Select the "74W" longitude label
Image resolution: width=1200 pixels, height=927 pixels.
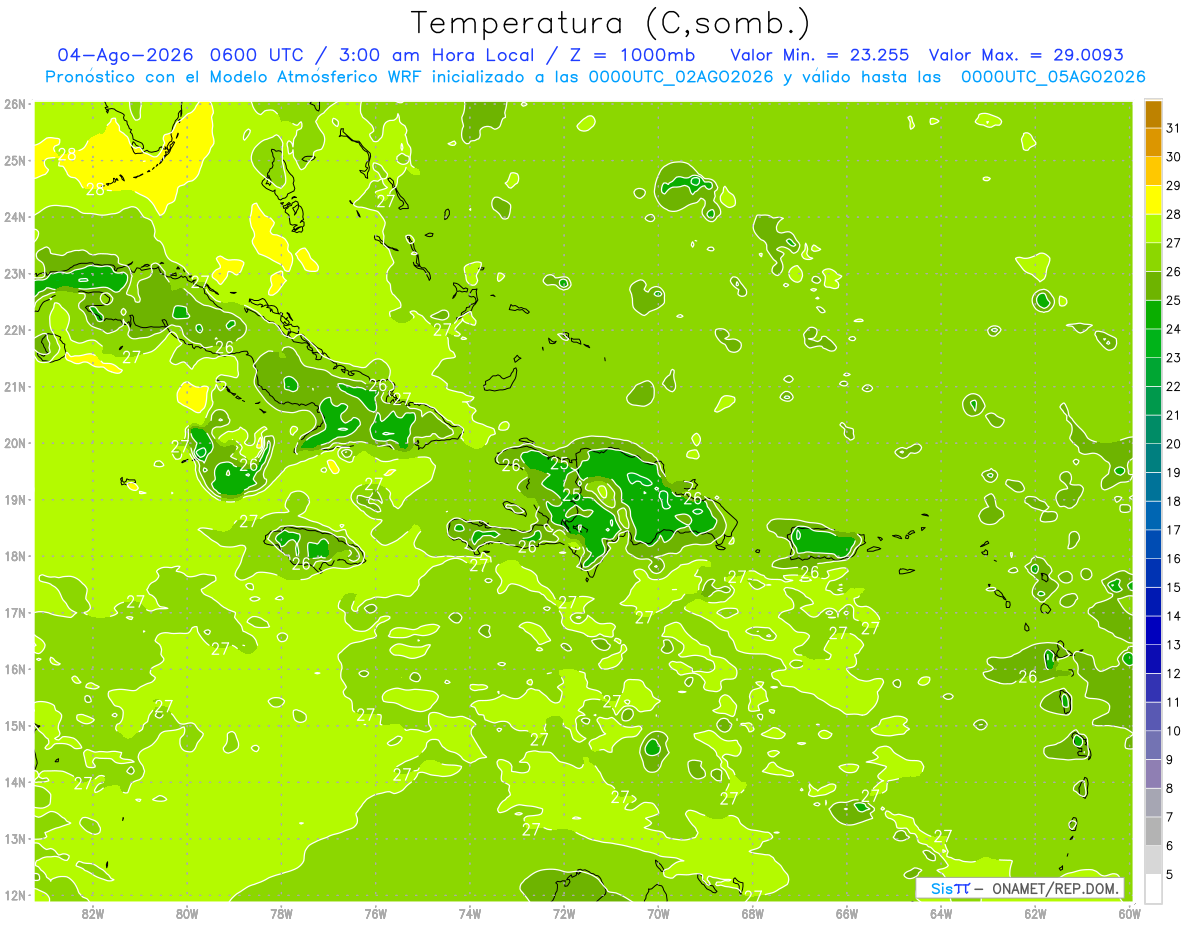[x=470, y=913]
